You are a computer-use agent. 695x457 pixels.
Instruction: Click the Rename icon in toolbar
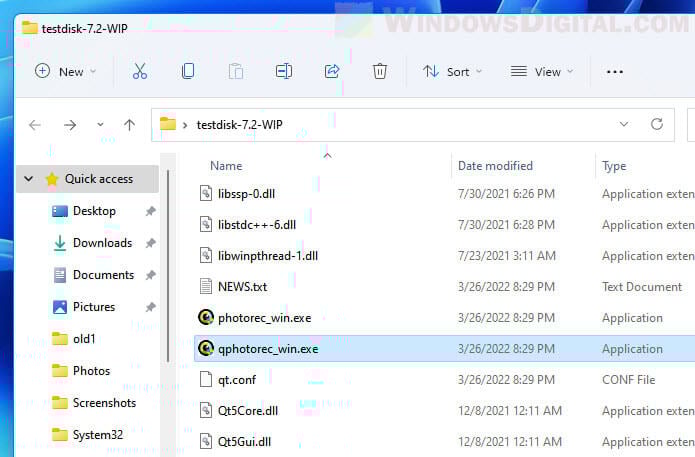pos(284,71)
